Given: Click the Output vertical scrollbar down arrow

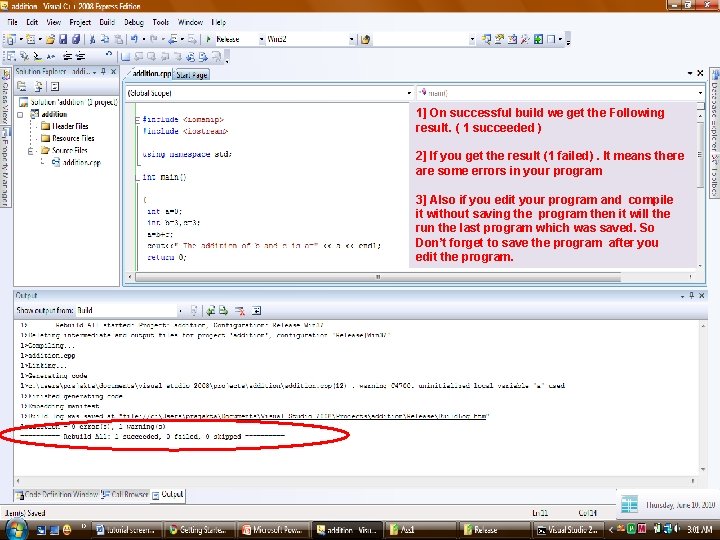Looking at the screenshot, I should pyautogui.click(x=703, y=469).
